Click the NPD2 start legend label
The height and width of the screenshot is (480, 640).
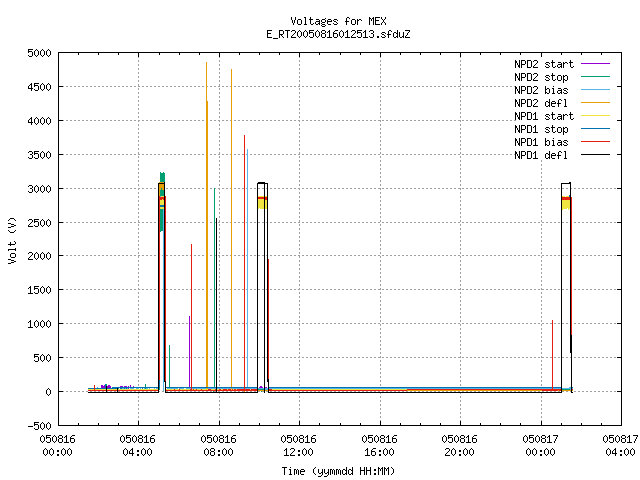point(544,64)
